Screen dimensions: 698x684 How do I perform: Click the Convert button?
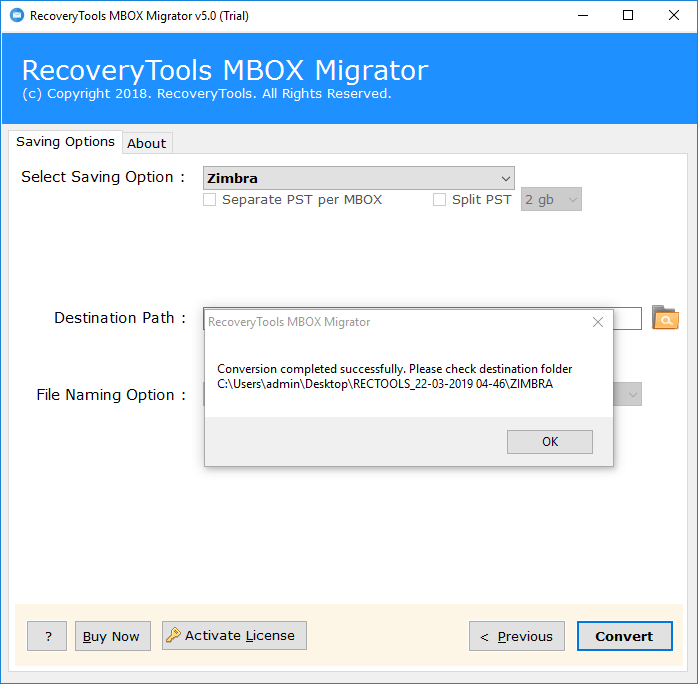click(x=625, y=636)
